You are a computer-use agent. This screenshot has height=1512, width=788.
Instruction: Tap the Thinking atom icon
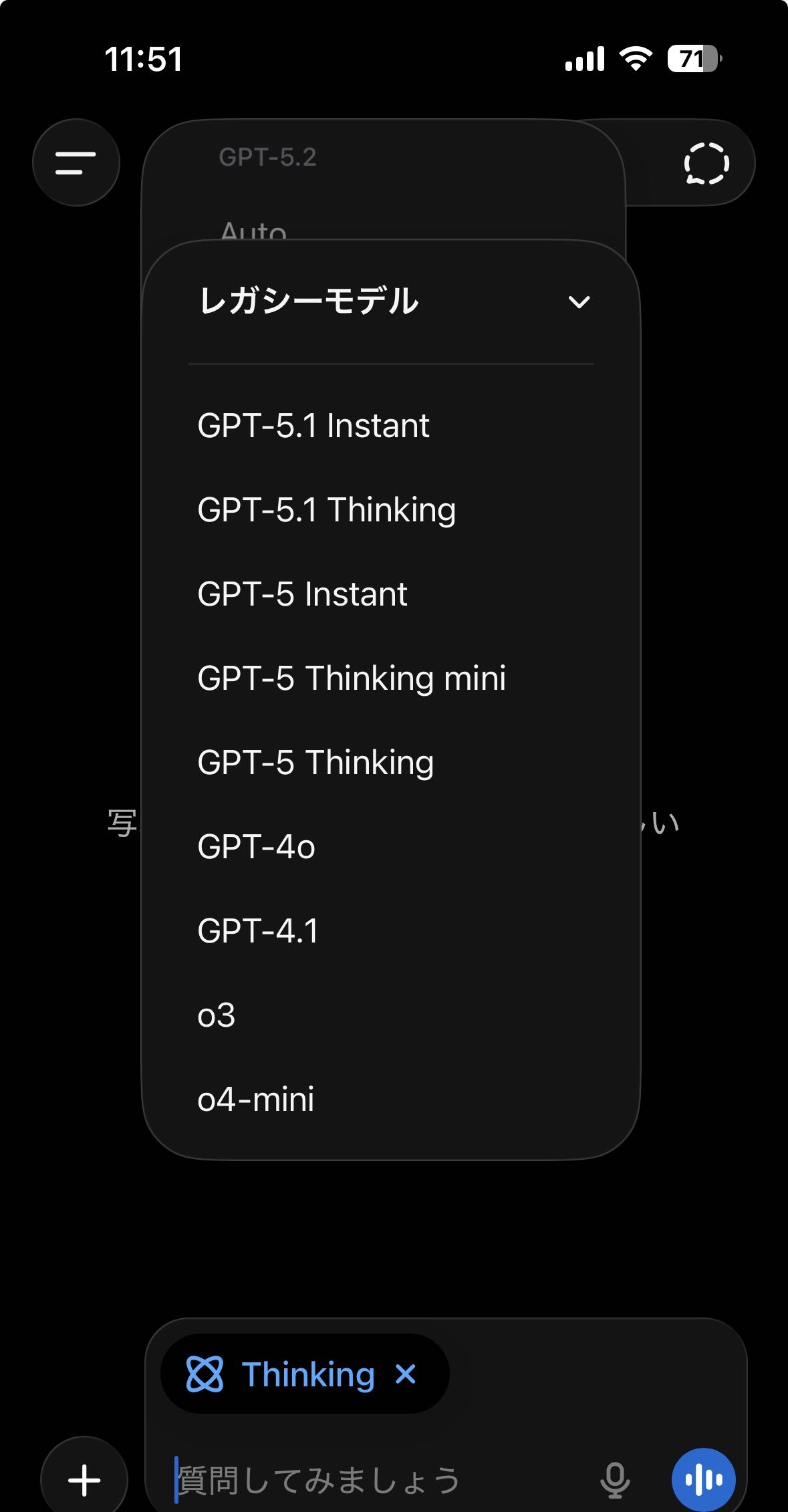pos(205,1374)
